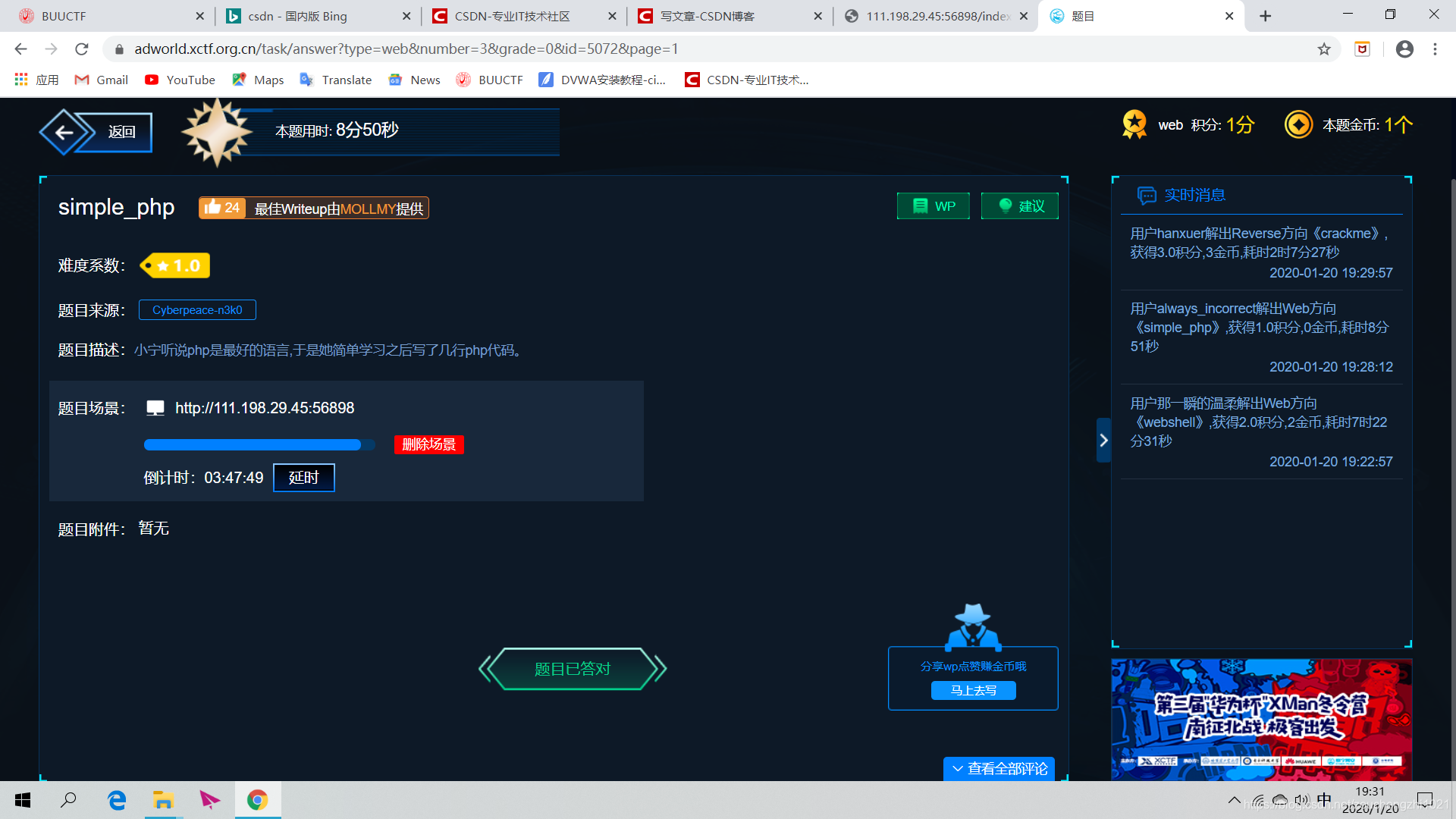Click the difficulty 1.0 star badge
The width and height of the screenshot is (1456, 819).
click(x=175, y=265)
